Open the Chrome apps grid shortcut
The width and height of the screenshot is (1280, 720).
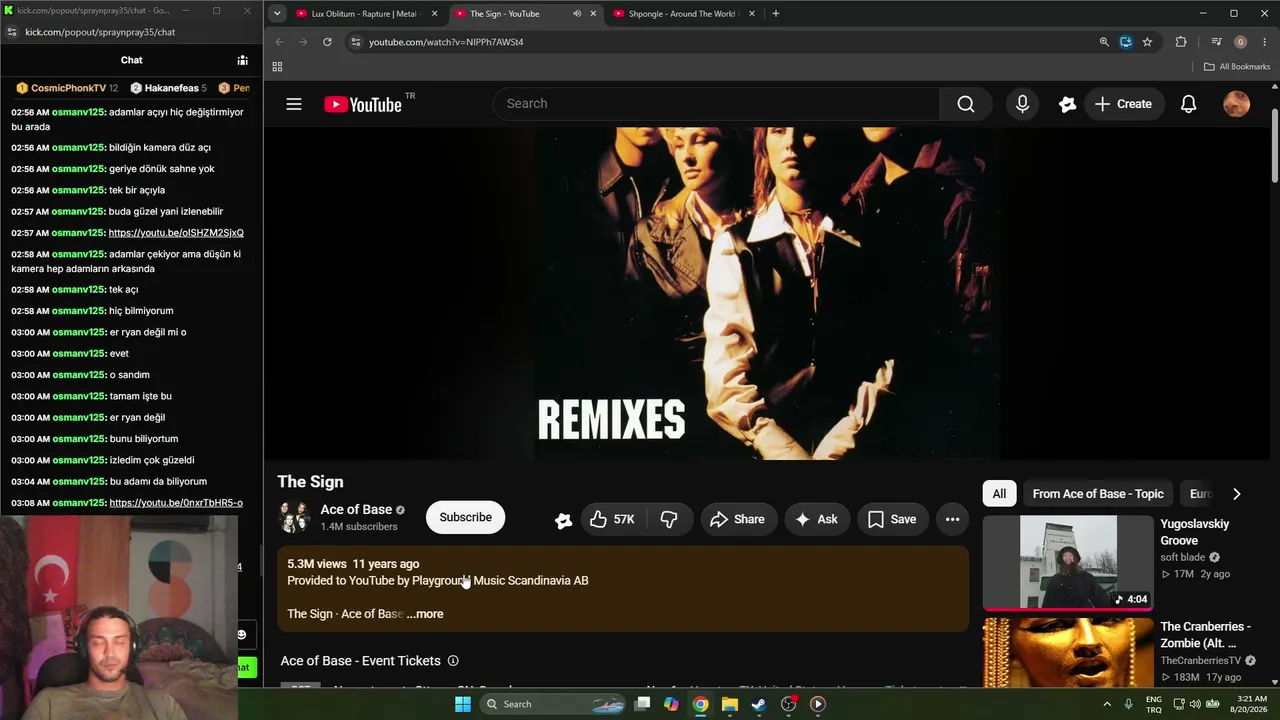pos(277,67)
